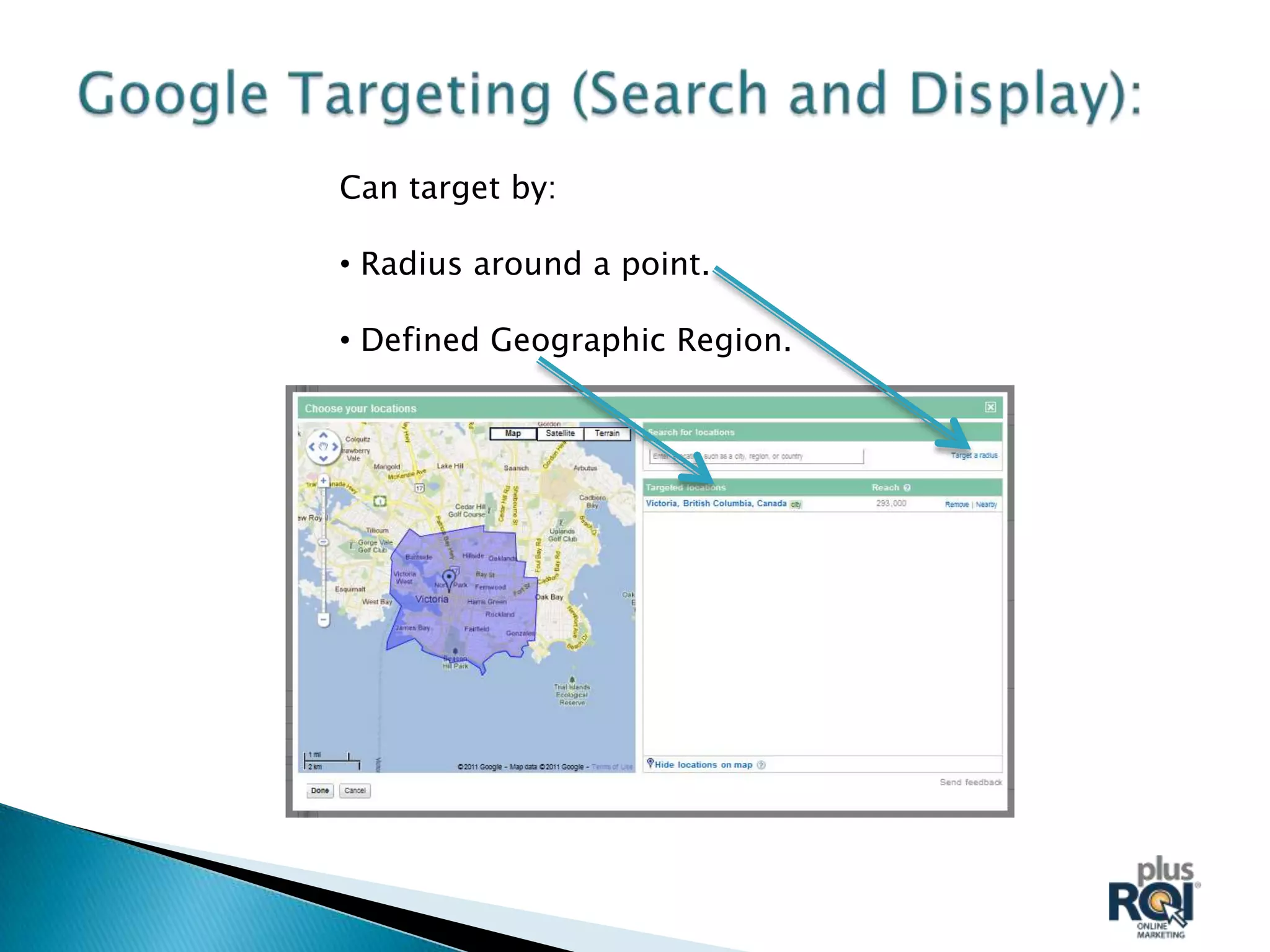
Task: Pan the map left with the arrow
Action: (311, 446)
